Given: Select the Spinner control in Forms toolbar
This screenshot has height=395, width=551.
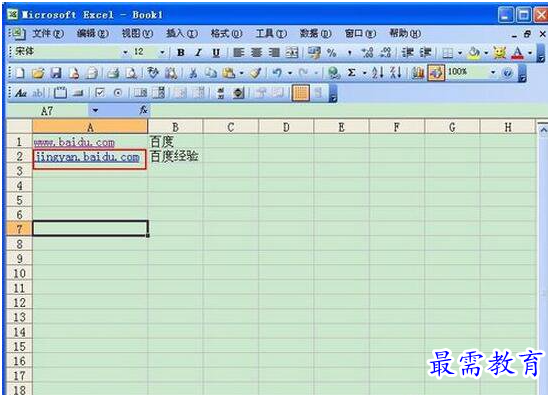Looking at the screenshot, I should 239,93.
